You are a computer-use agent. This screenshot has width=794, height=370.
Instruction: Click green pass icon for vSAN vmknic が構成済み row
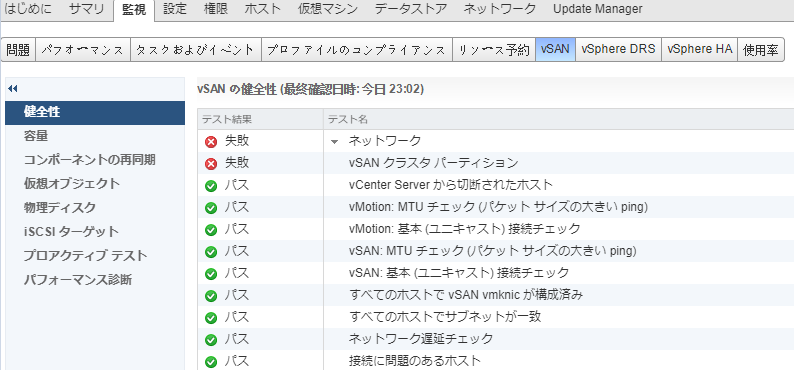click(211, 296)
